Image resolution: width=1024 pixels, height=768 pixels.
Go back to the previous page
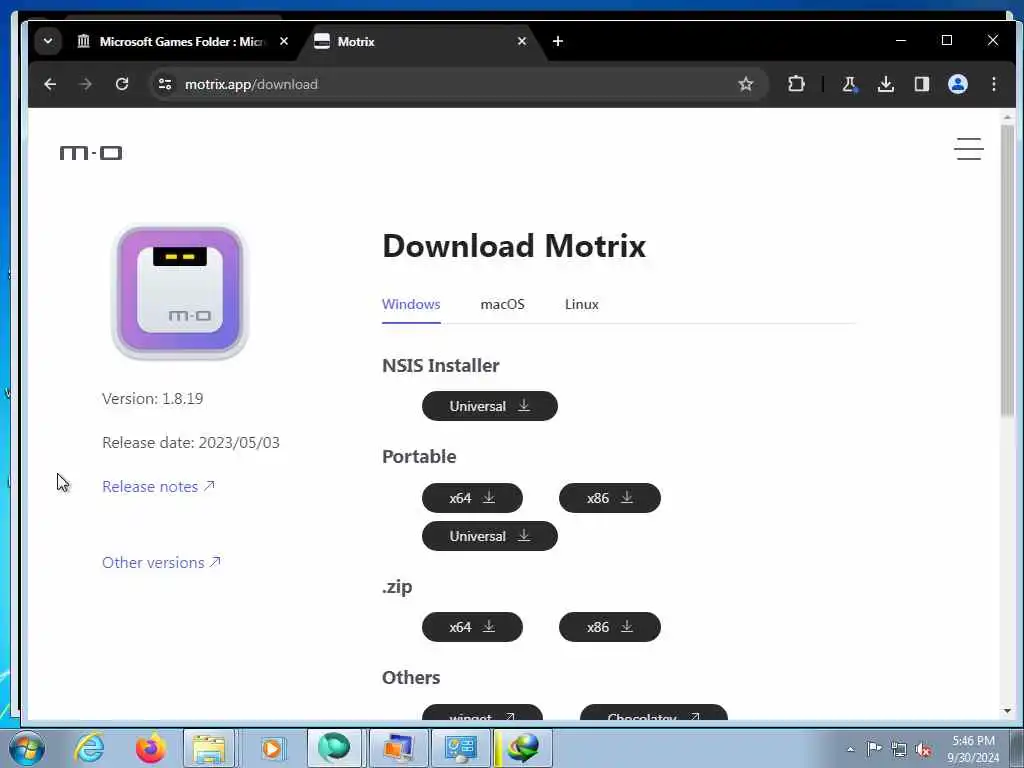[50, 84]
